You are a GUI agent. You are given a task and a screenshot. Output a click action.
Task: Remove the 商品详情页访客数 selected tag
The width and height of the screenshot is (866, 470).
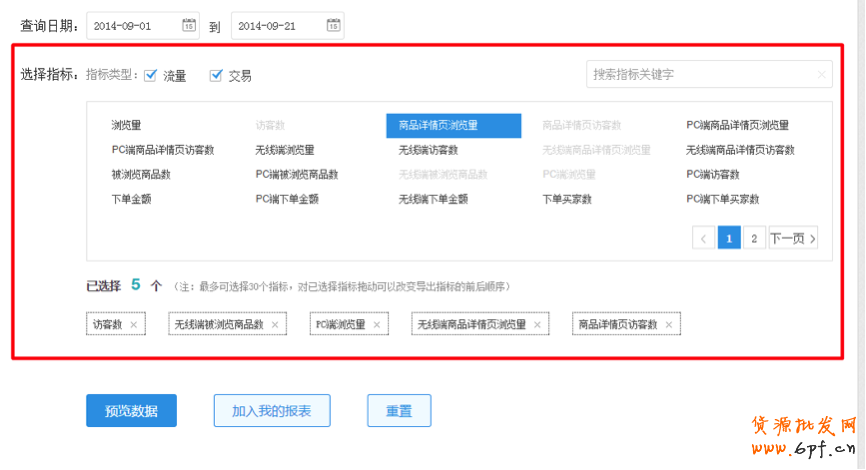click(x=669, y=325)
